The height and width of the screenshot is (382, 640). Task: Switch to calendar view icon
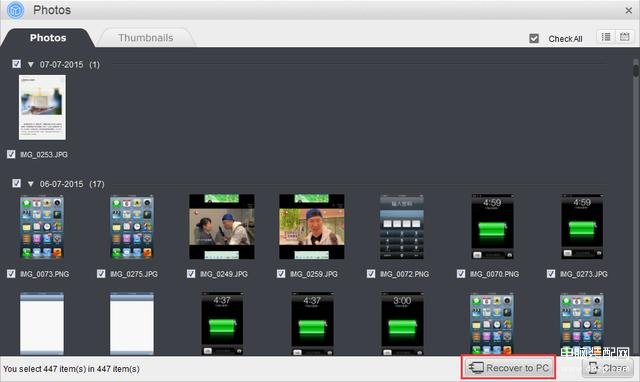coord(624,37)
